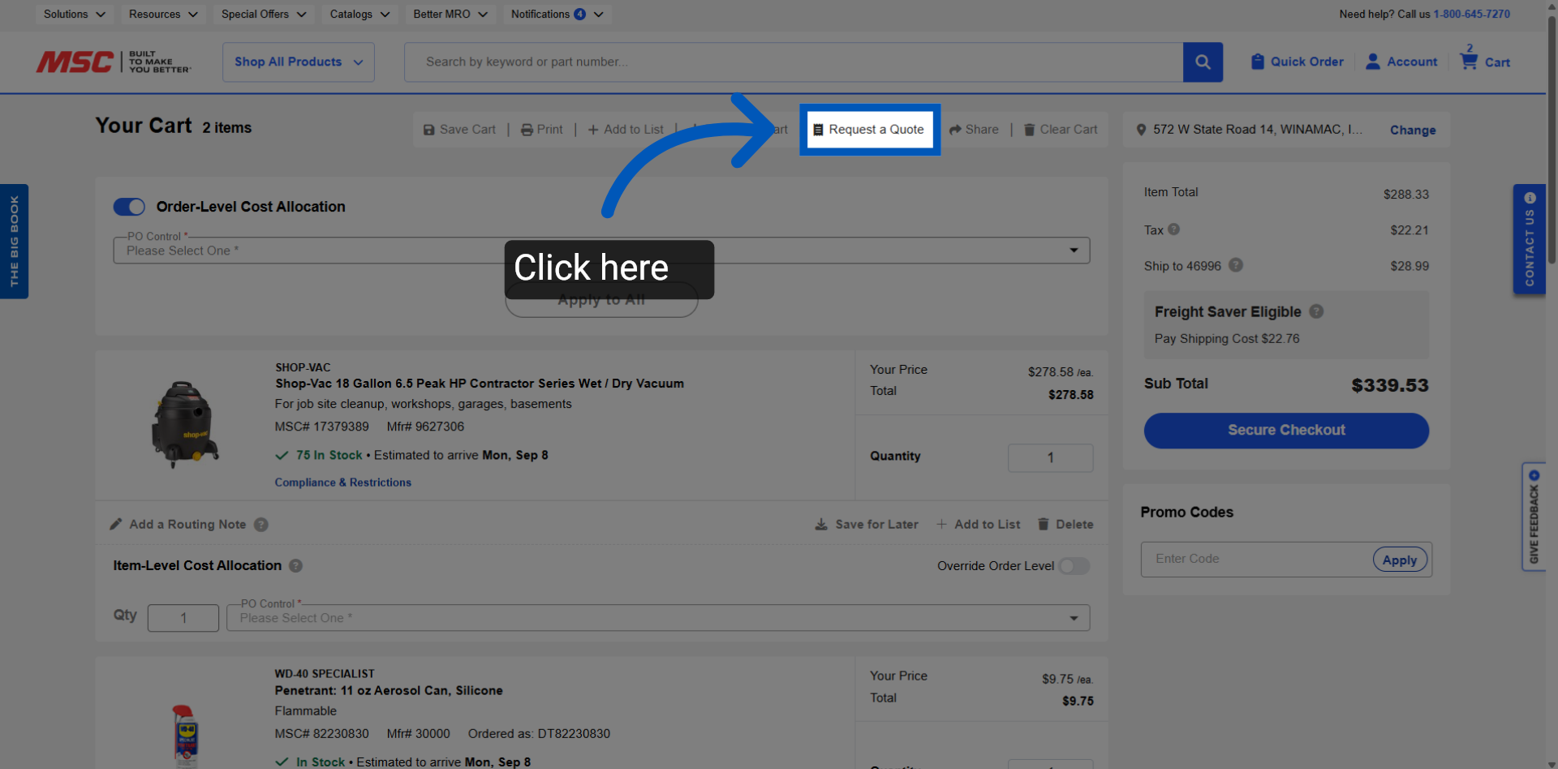This screenshot has height=769, width=1558.
Task: Go to MSC logo homepage
Action: click(113, 62)
